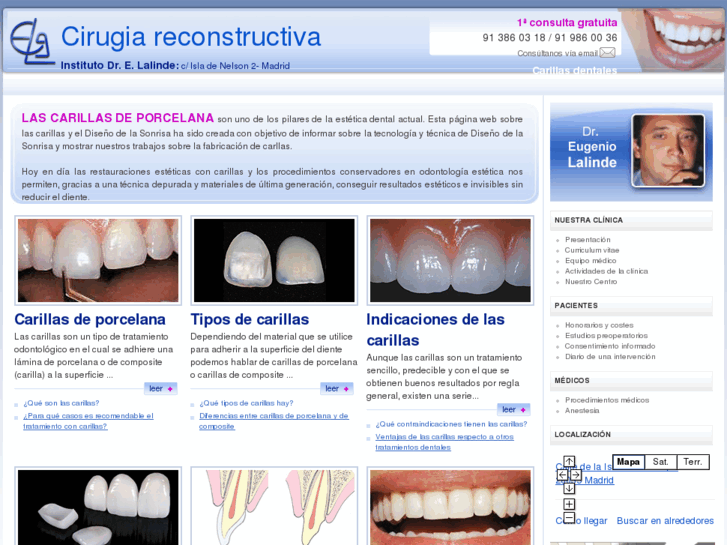The width and height of the screenshot is (727, 545).
Task: Click the 'Cirugia reconstructiva' site title
Action: tap(191, 37)
